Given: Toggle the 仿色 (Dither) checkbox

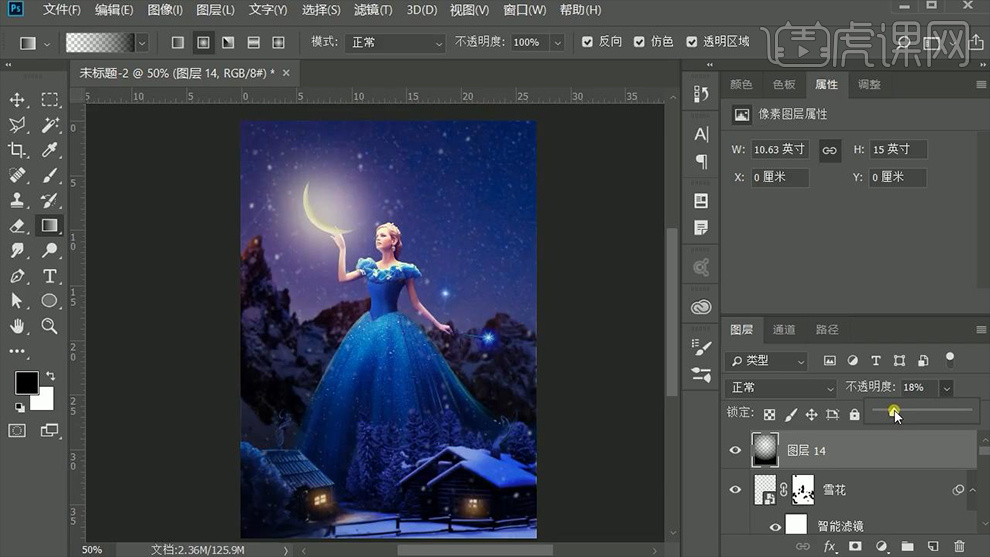Looking at the screenshot, I should (x=638, y=42).
